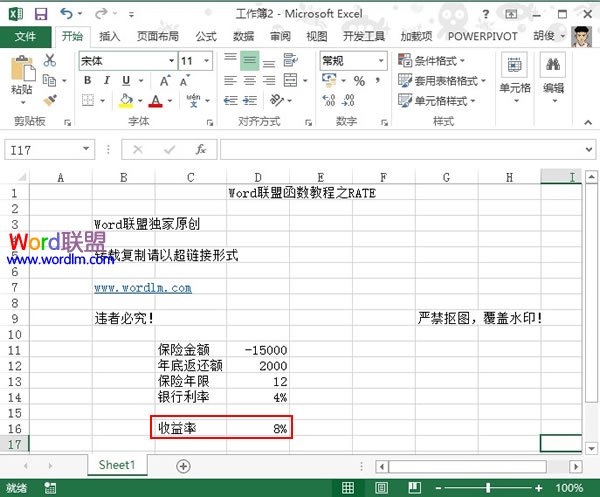Decrease font size with small A icon
The height and width of the screenshot is (497, 600).
pos(184,81)
